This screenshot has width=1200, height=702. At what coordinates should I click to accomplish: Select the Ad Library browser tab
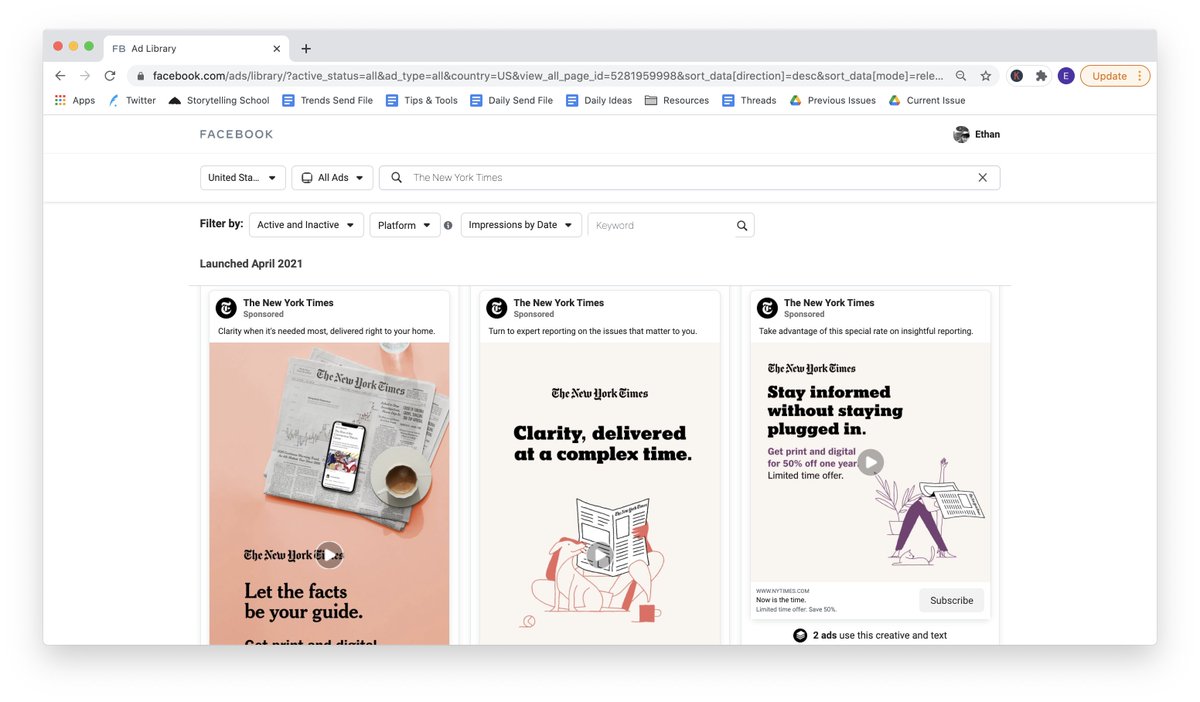pos(196,48)
